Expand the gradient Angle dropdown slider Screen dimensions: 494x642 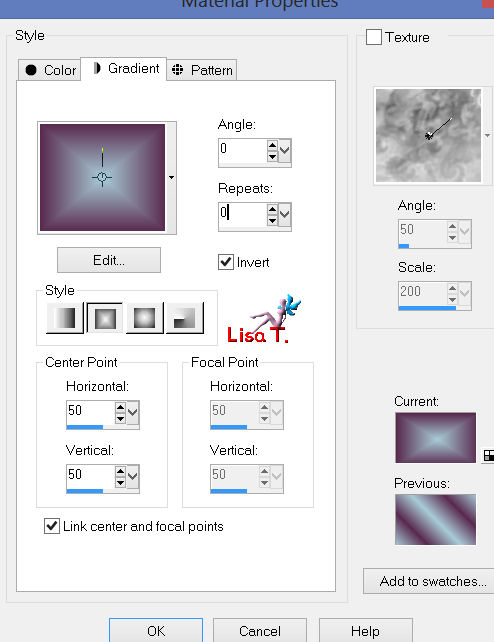284,151
